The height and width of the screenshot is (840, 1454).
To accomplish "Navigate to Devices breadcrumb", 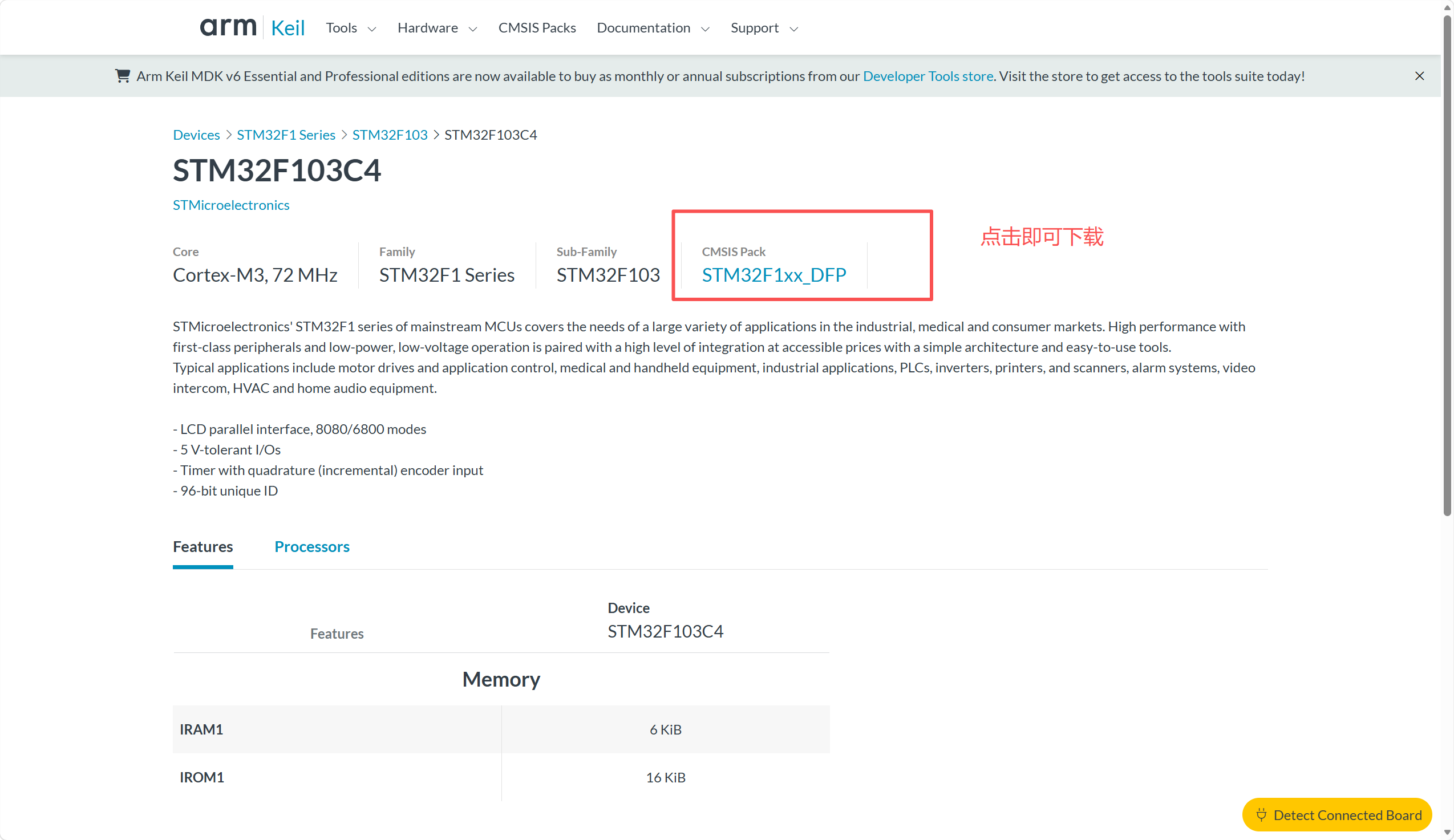I will pyautogui.click(x=196, y=135).
